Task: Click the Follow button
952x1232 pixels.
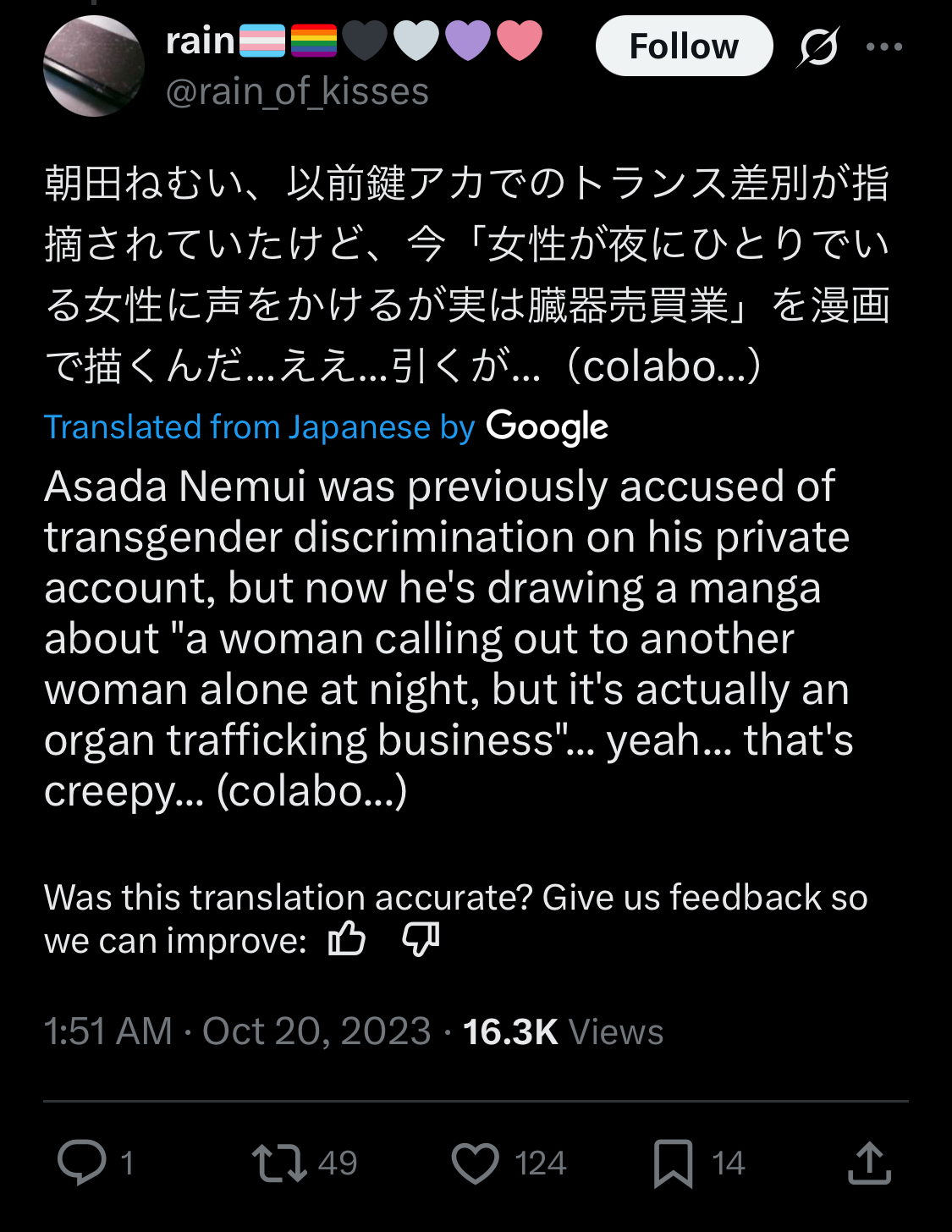Action: click(684, 47)
